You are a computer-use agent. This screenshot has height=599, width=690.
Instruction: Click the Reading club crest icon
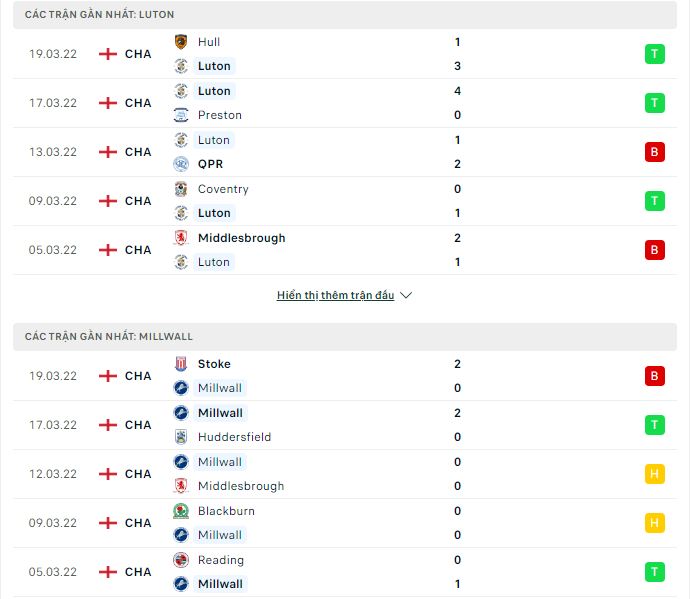(x=181, y=560)
